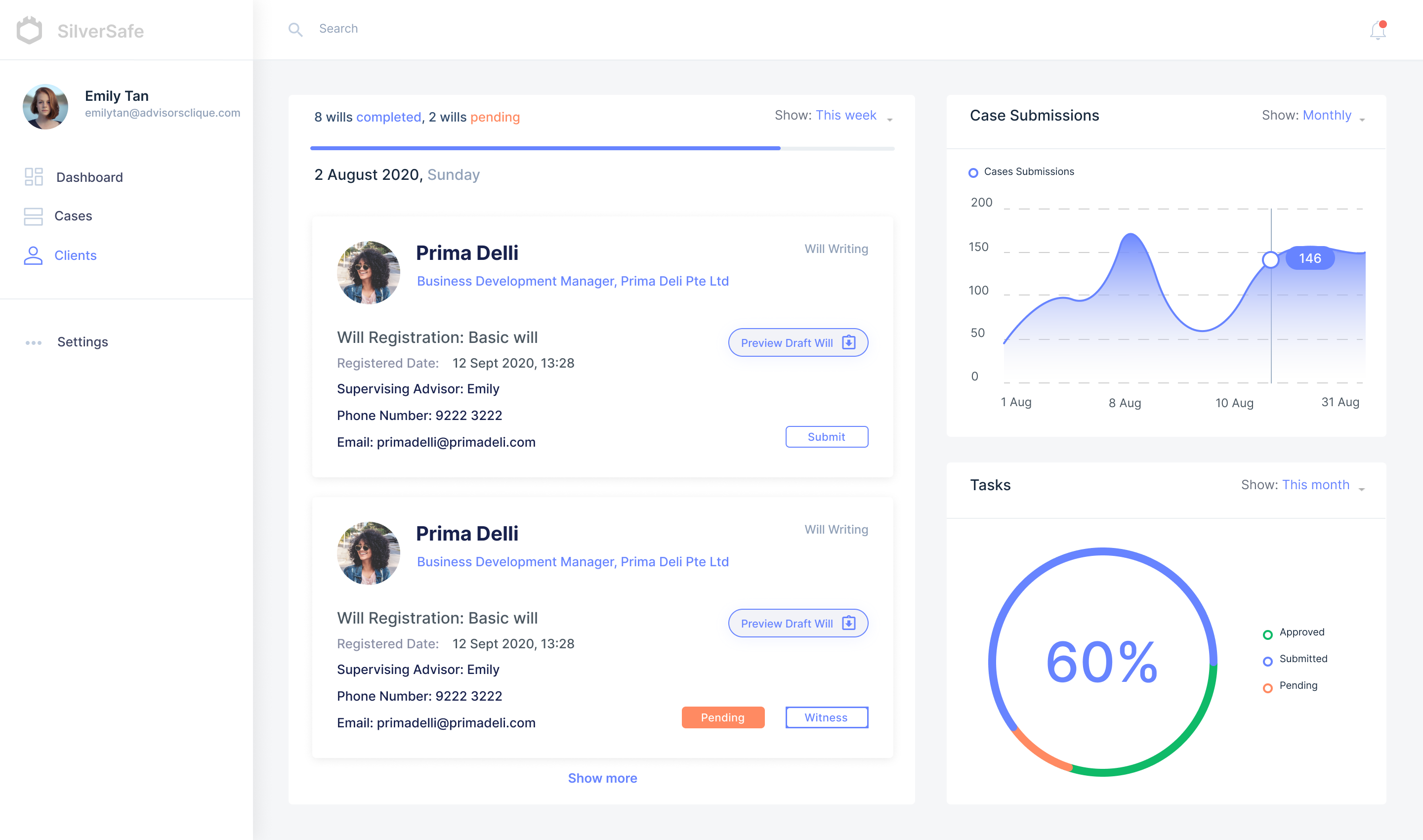
Task: Click the Clients person icon
Action: click(34, 255)
